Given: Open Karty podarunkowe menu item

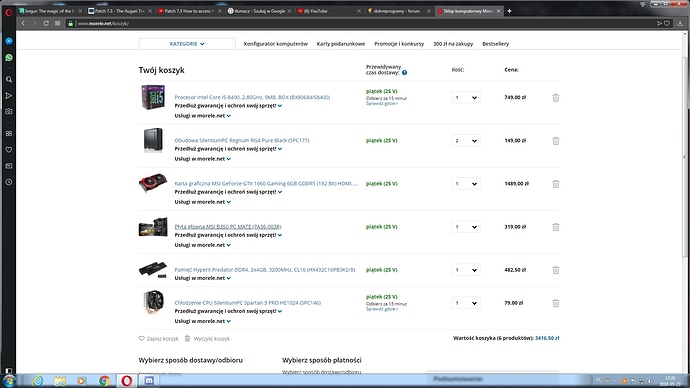Looking at the screenshot, I should tap(341, 44).
